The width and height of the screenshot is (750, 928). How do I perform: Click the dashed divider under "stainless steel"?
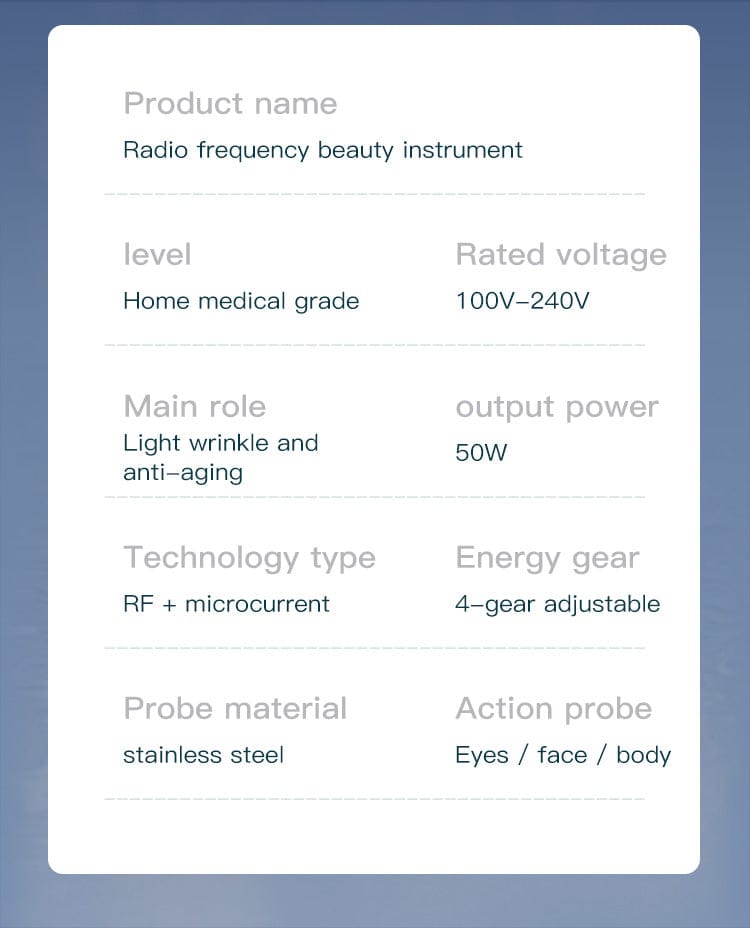[374, 799]
